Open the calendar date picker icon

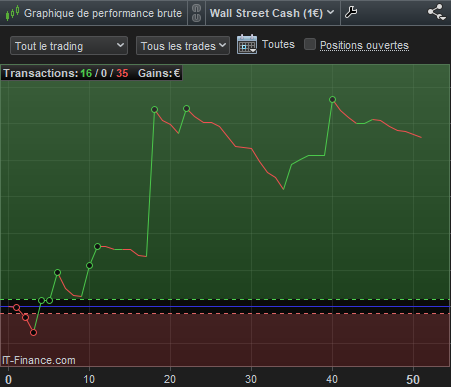(x=247, y=44)
